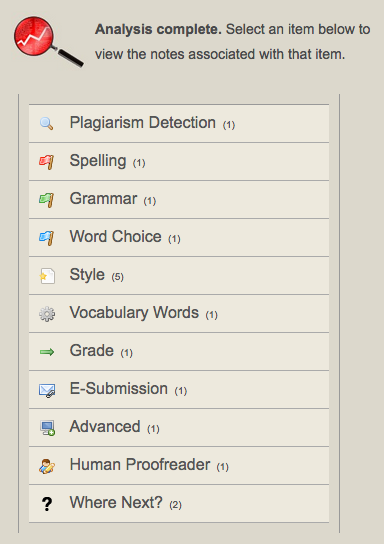Open the Plagiarism Detection notes
This screenshot has height=544, width=384.
point(179,124)
